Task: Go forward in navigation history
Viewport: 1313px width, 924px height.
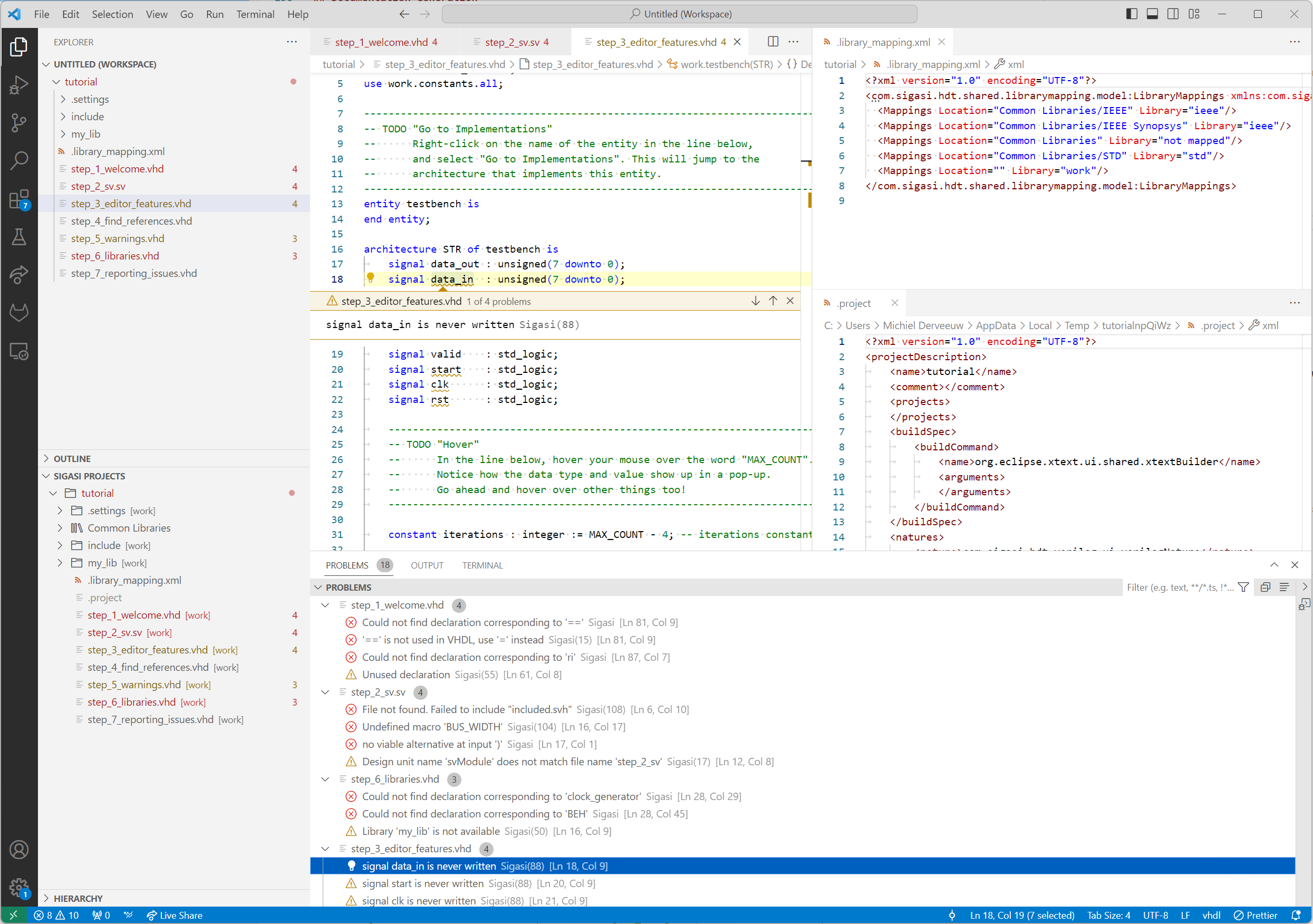Action: click(425, 14)
